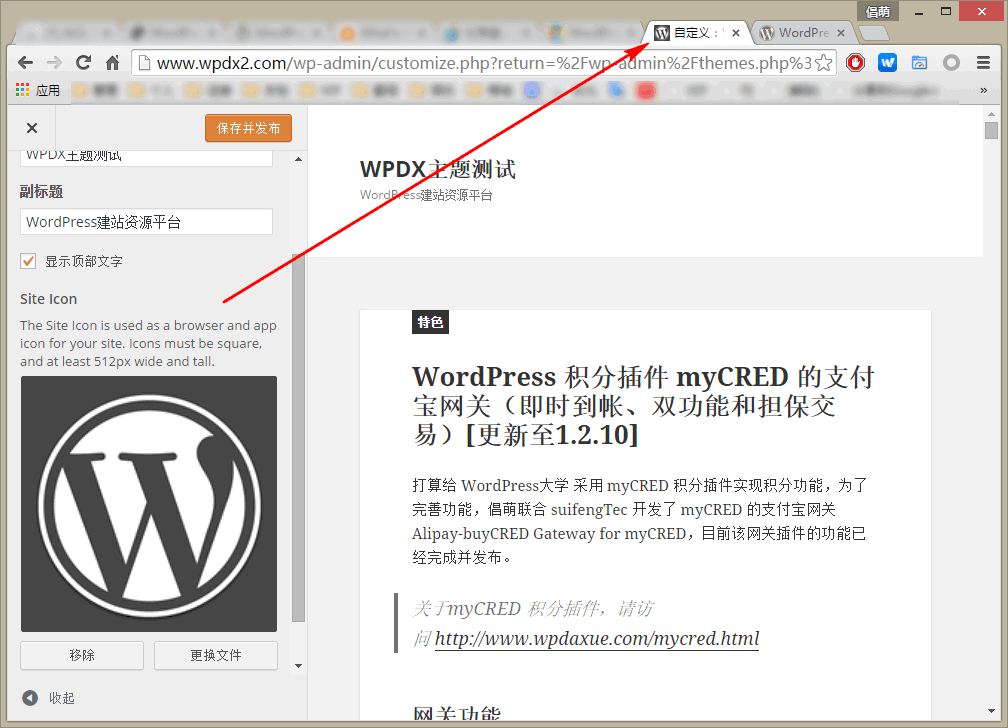Close the WordPre tab
The width and height of the screenshot is (1008, 728).
point(841,33)
